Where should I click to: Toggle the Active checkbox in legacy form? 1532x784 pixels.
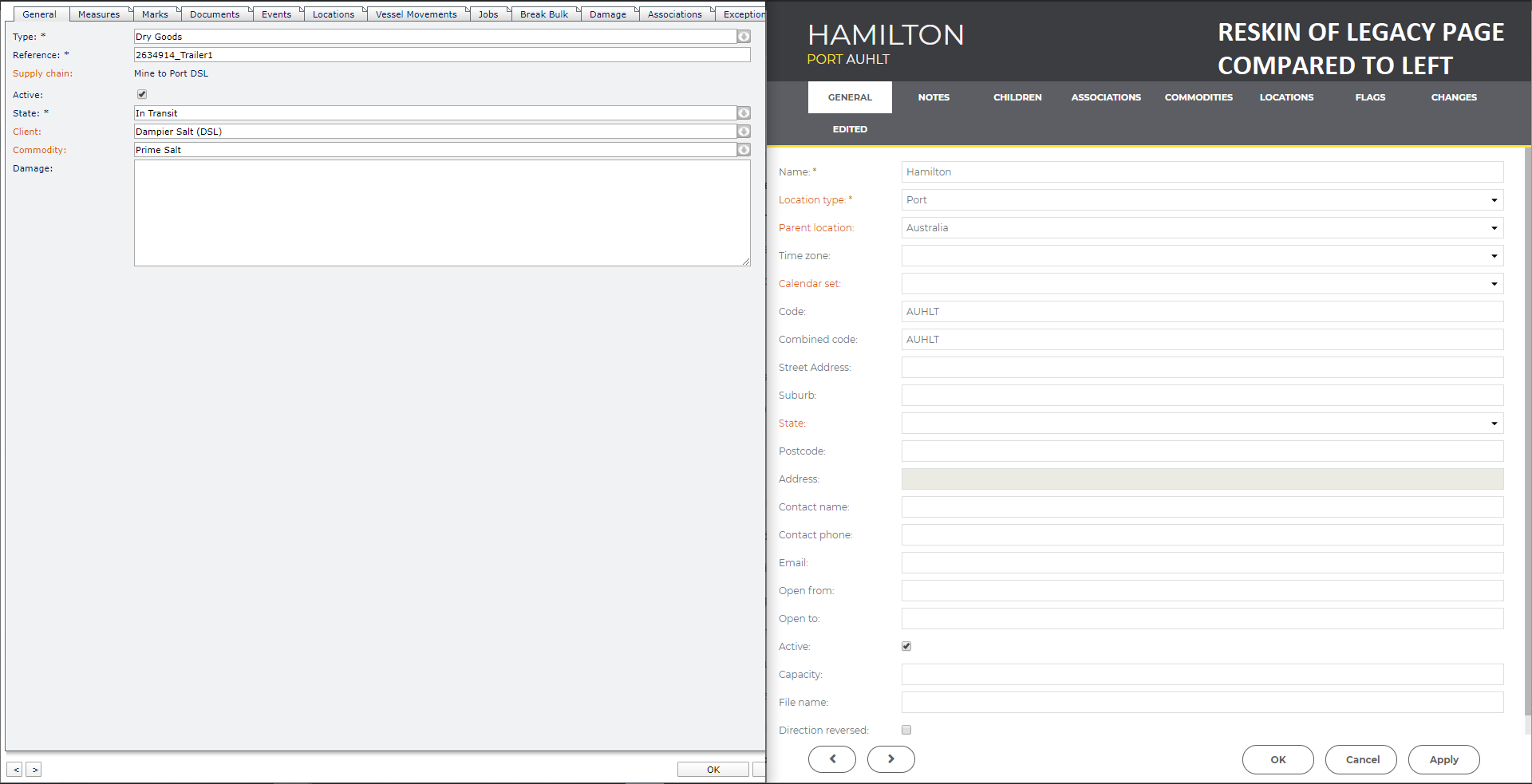click(142, 94)
